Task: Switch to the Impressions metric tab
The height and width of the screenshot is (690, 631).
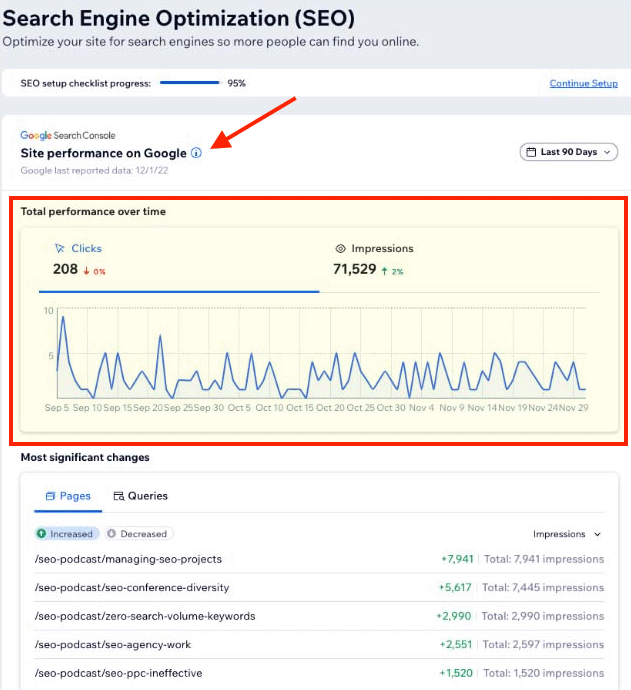Action: tap(459, 260)
